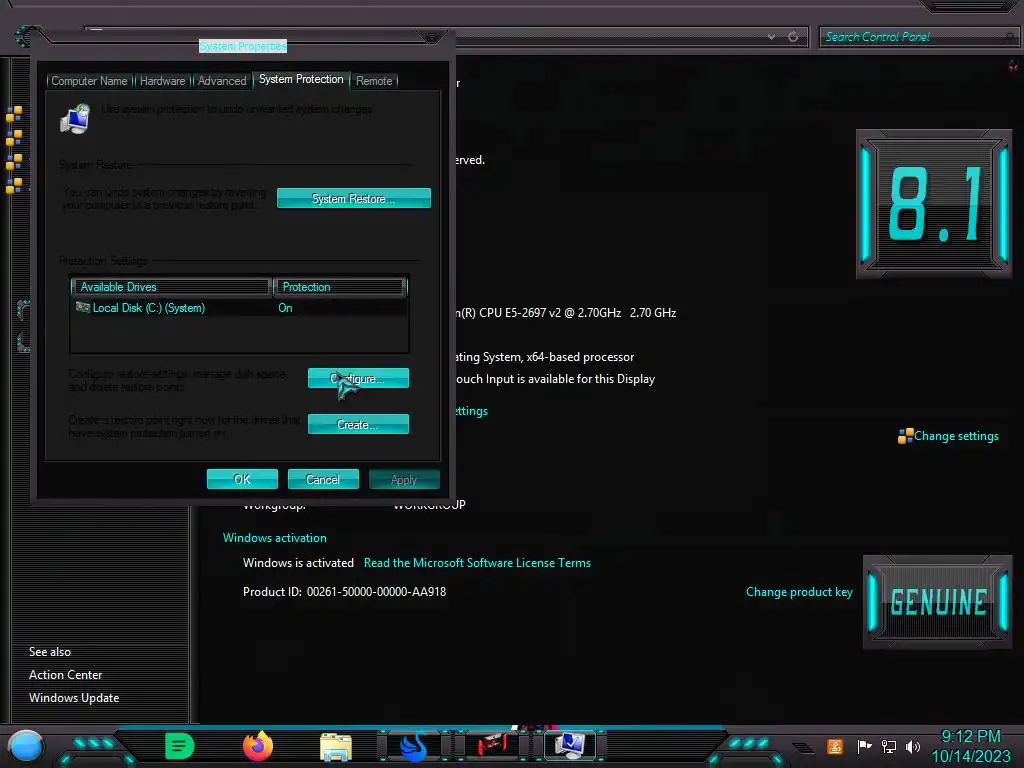Select the Local Disk (C:) (System) row
The width and height of the screenshot is (1024, 768).
click(239, 308)
